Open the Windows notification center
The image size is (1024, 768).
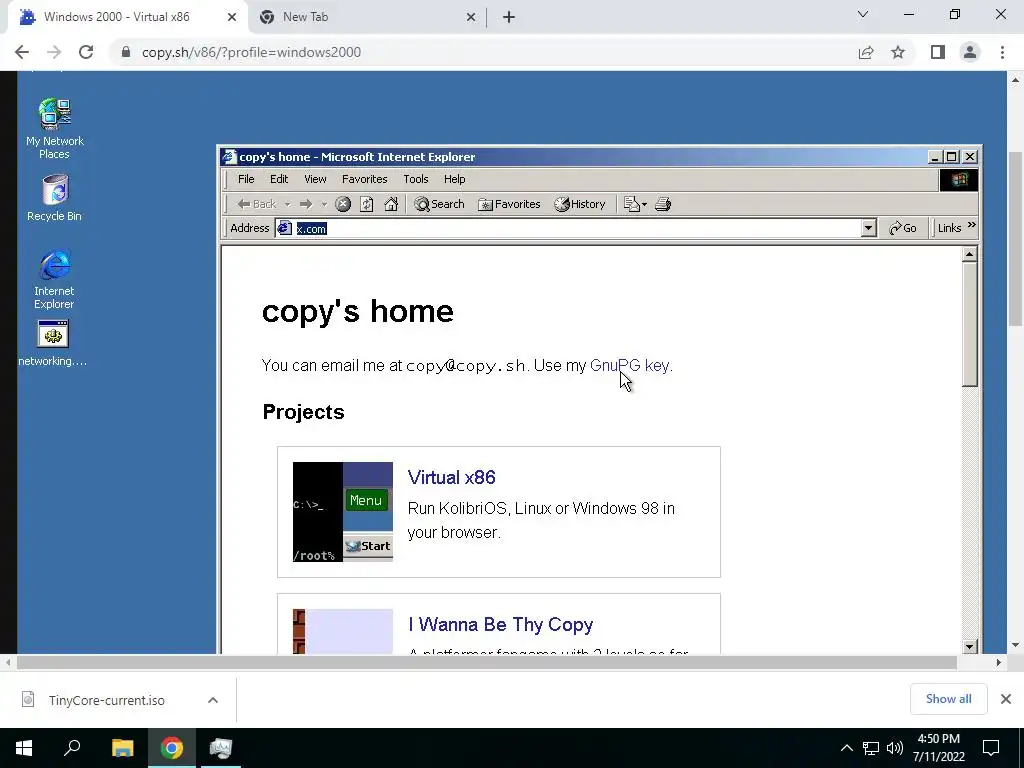[991, 748]
